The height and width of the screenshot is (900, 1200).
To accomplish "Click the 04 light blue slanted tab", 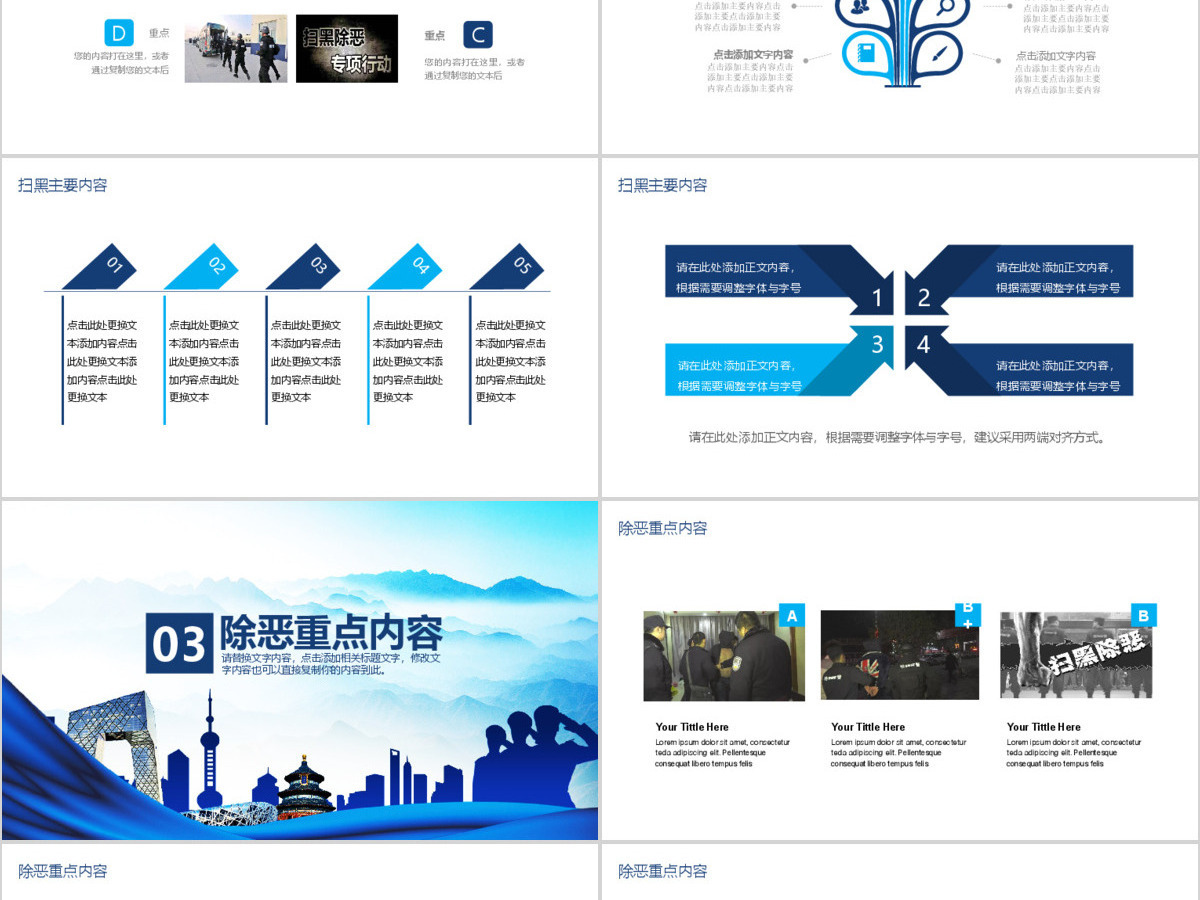I will (405, 267).
